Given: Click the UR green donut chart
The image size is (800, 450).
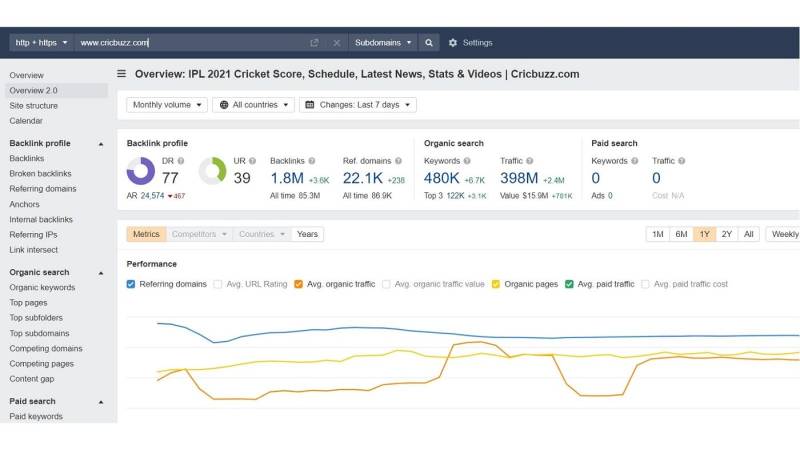Looking at the screenshot, I should pos(213,171).
